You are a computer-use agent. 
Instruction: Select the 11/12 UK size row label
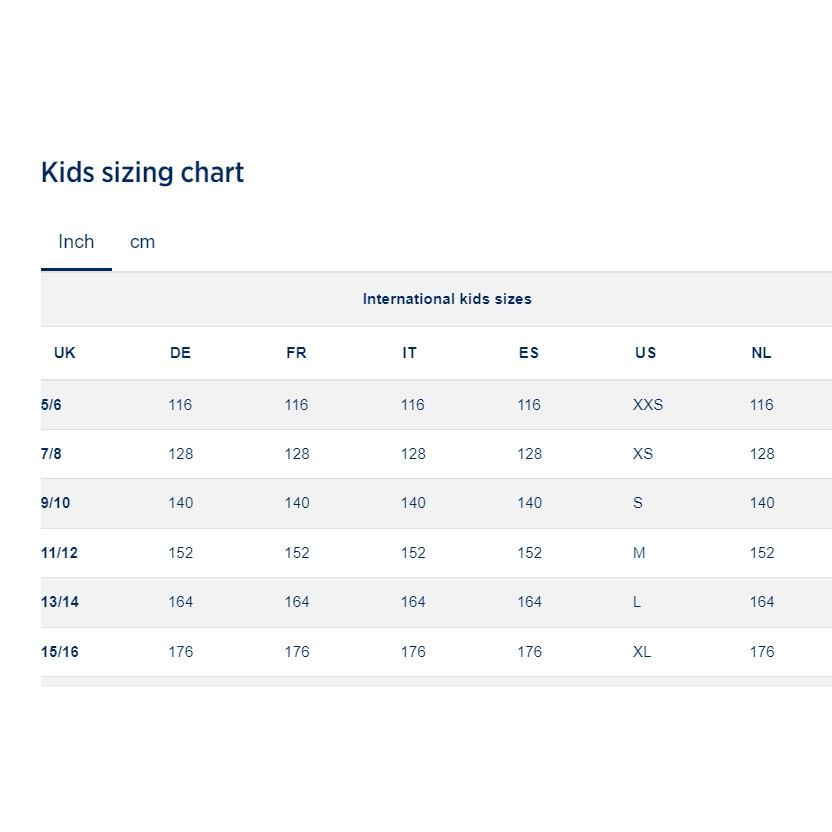59,553
